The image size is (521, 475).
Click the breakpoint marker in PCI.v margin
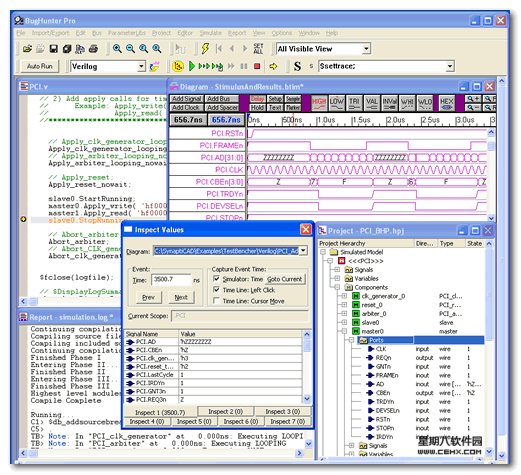click(23, 219)
